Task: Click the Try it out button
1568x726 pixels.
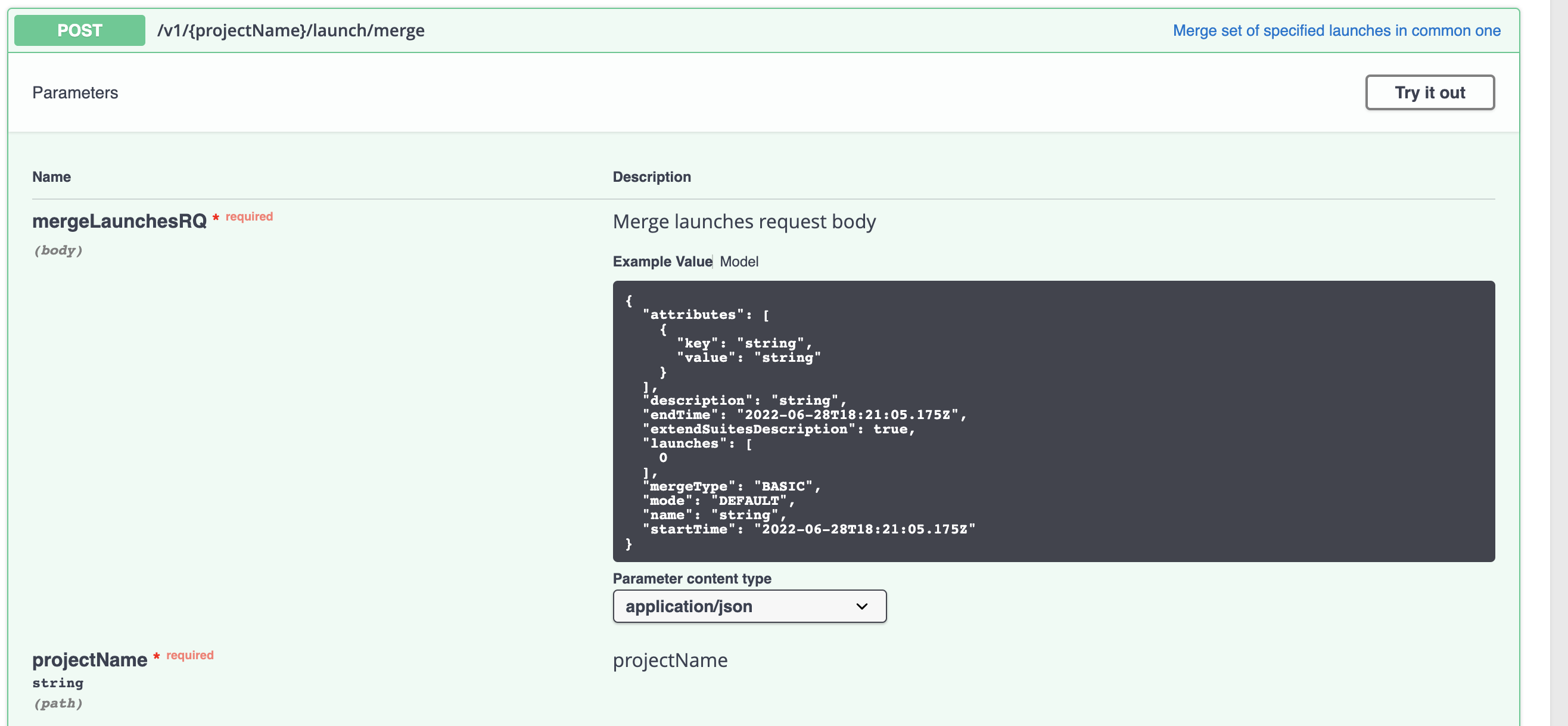Action: click(x=1429, y=92)
